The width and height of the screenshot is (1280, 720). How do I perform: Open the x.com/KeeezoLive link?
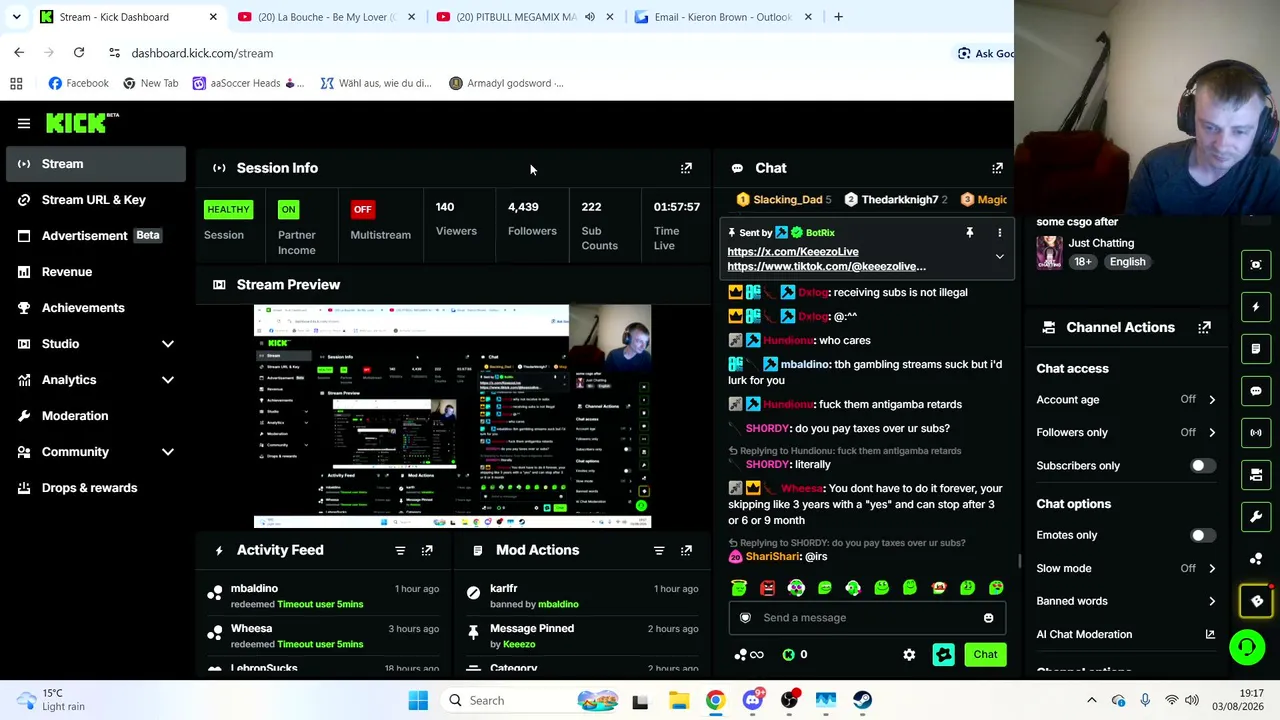click(793, 252)
